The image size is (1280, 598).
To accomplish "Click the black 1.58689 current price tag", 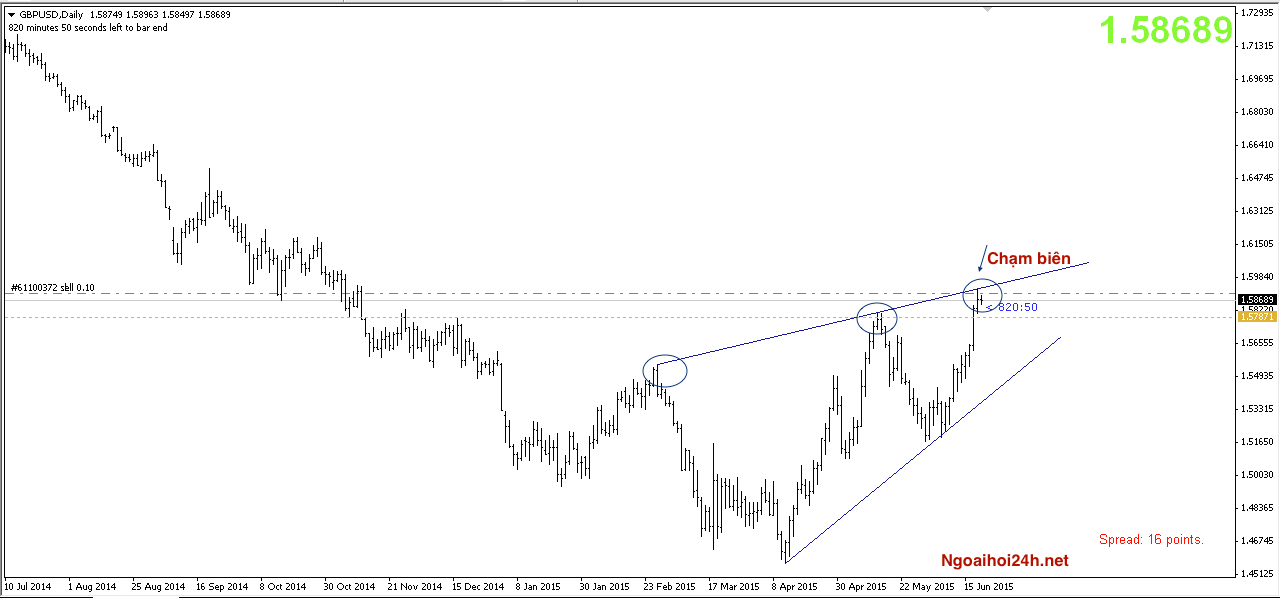I will [x=1256, y=299].
